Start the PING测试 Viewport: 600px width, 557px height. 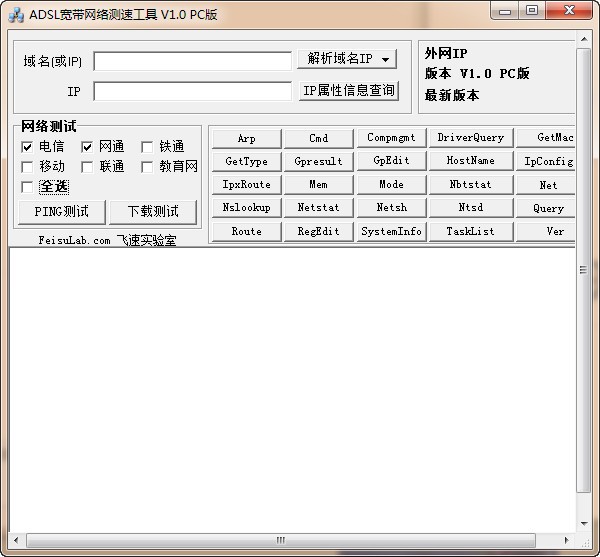tap(61, 212)
